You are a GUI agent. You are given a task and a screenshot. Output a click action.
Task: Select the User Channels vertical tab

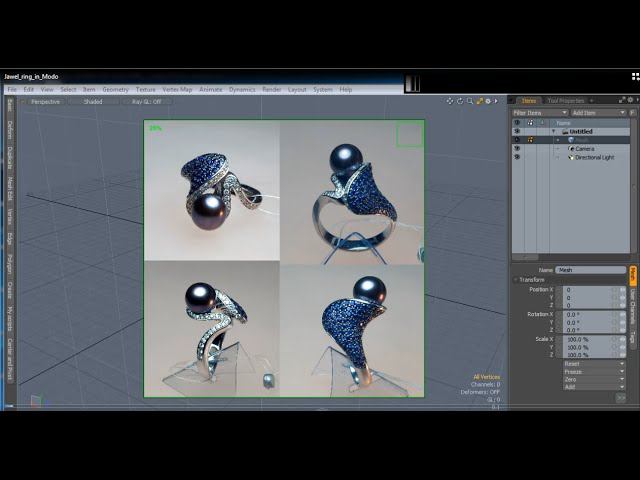[633, 308]
